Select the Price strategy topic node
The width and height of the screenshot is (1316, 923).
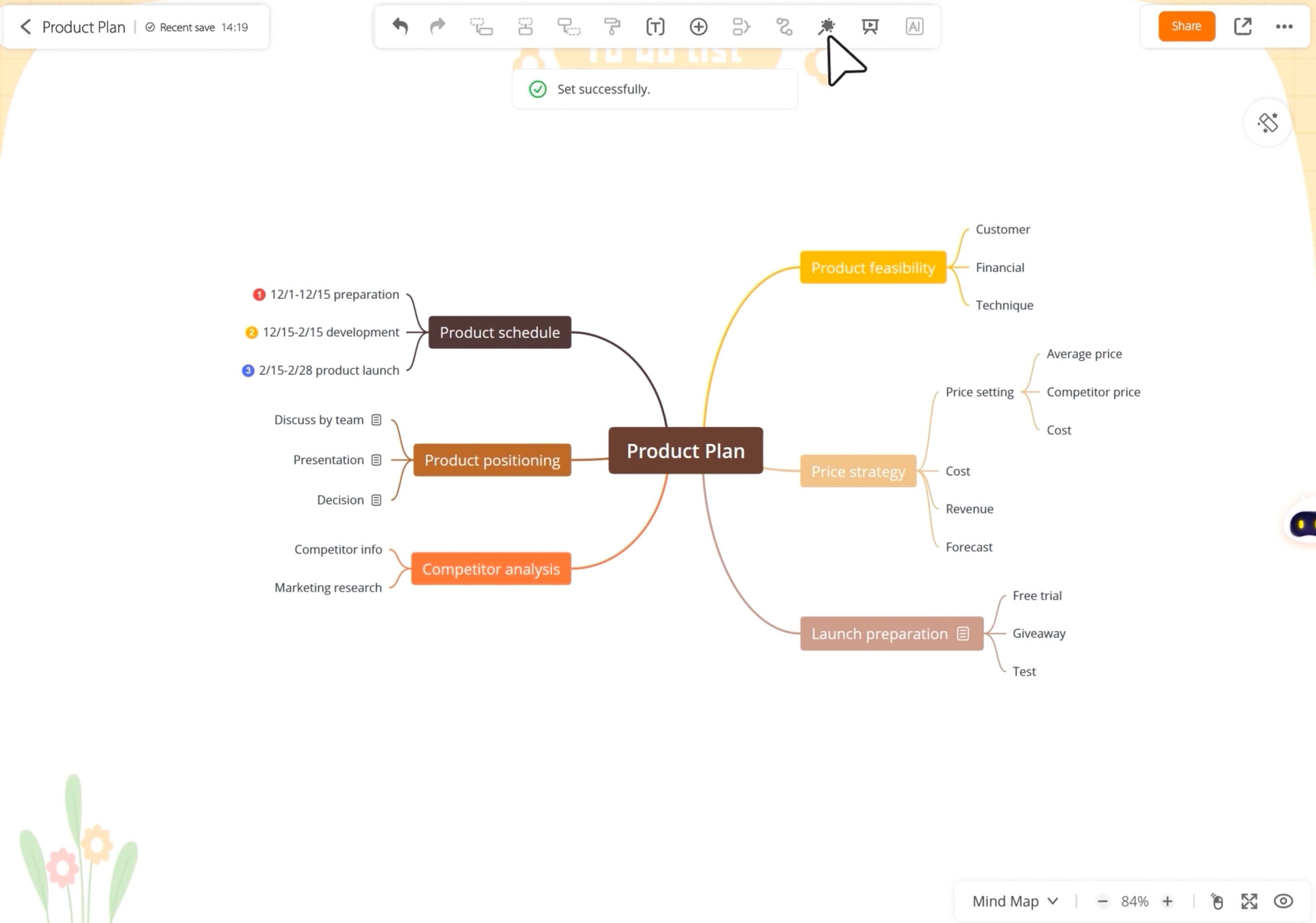[x=858, y=472]
